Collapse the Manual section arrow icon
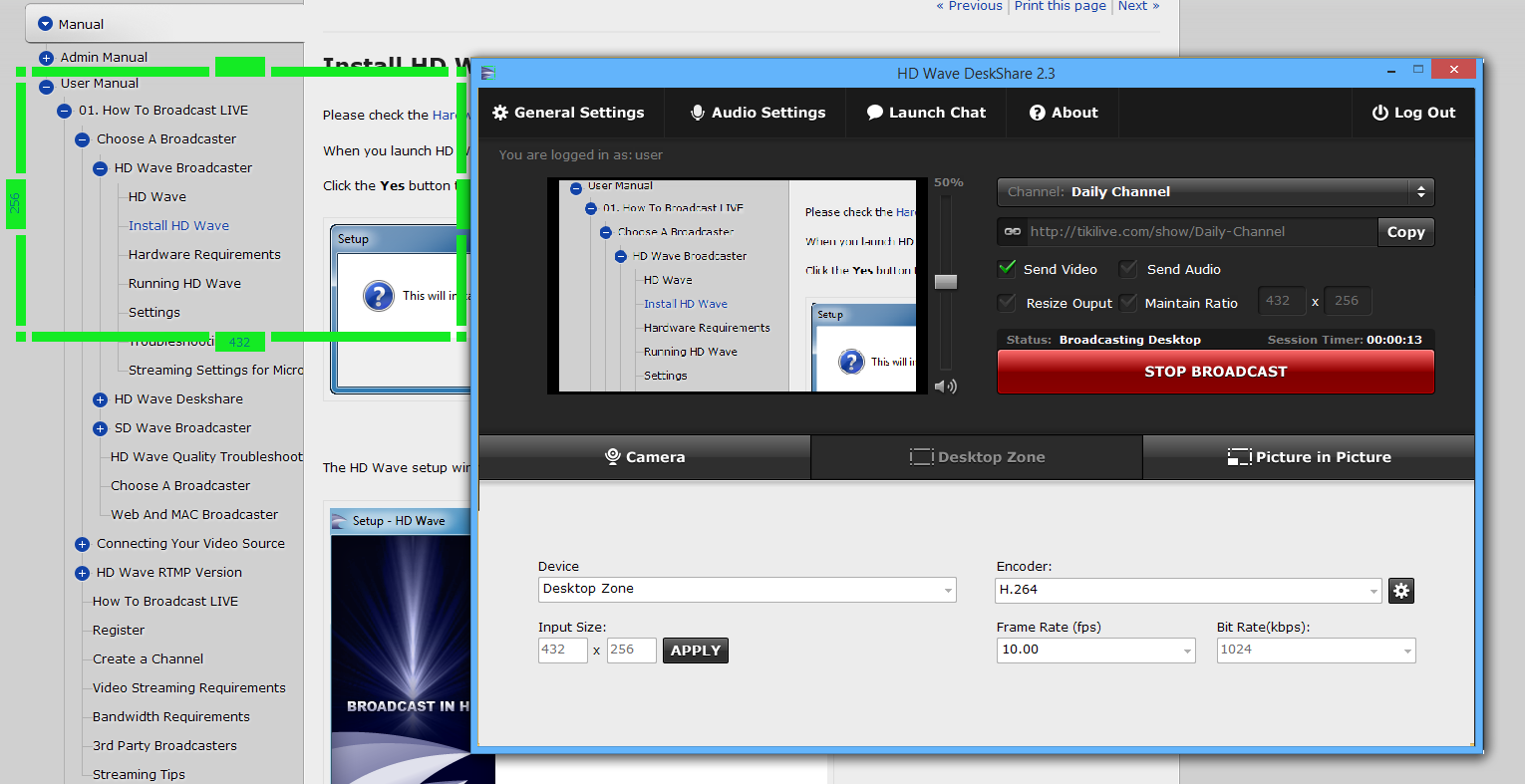Image resolution: width=1525 pixels, height=784 pixels. 45,24
